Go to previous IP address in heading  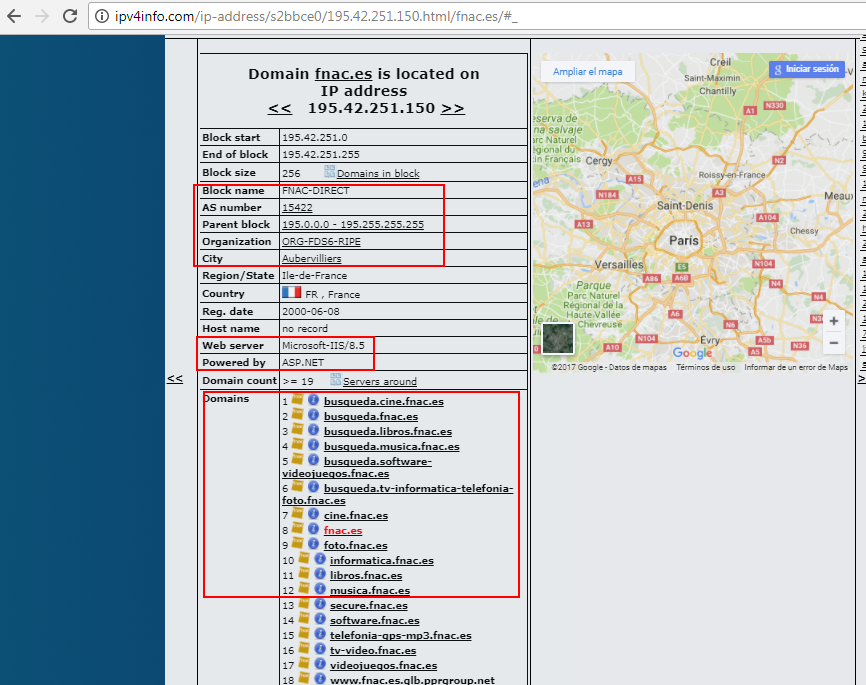click(x=280, y=108)
